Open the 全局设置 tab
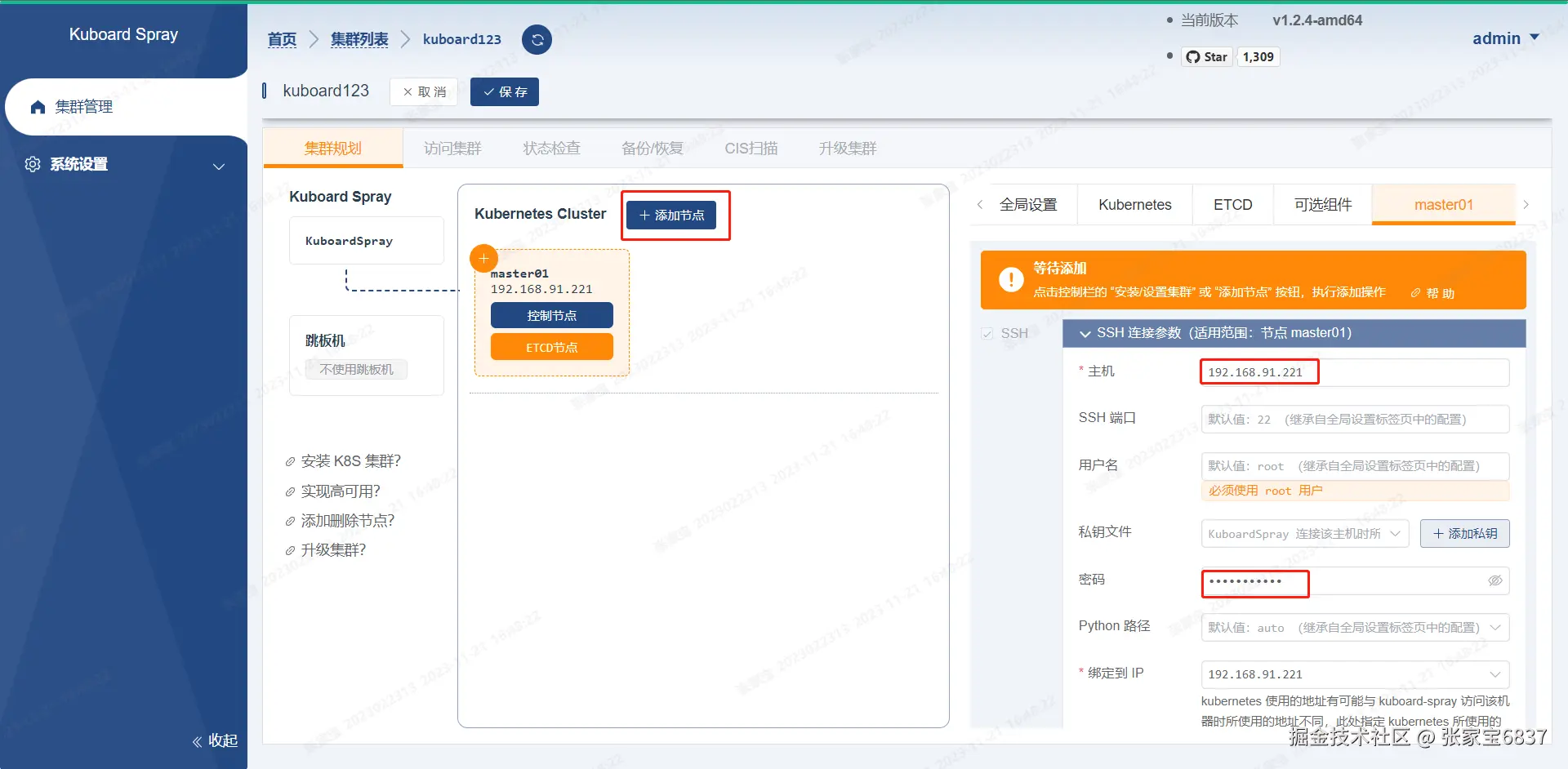Image resolution: width=1568 pixels, height=769 pixels. [1028, 205]
